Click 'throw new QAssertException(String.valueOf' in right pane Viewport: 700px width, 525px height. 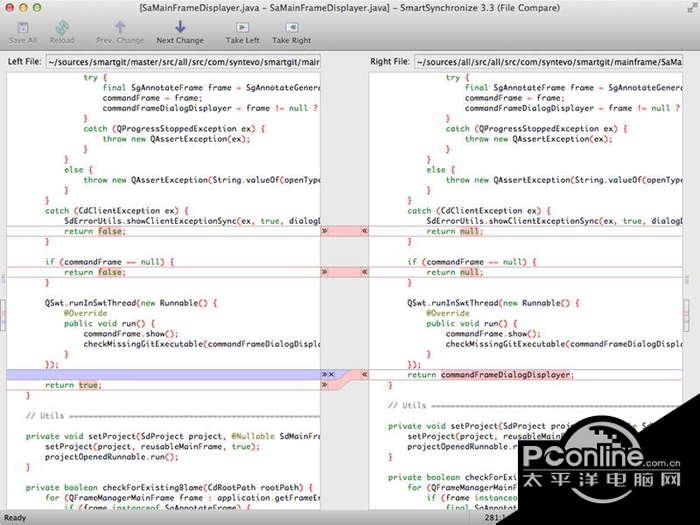pos(564,180)
